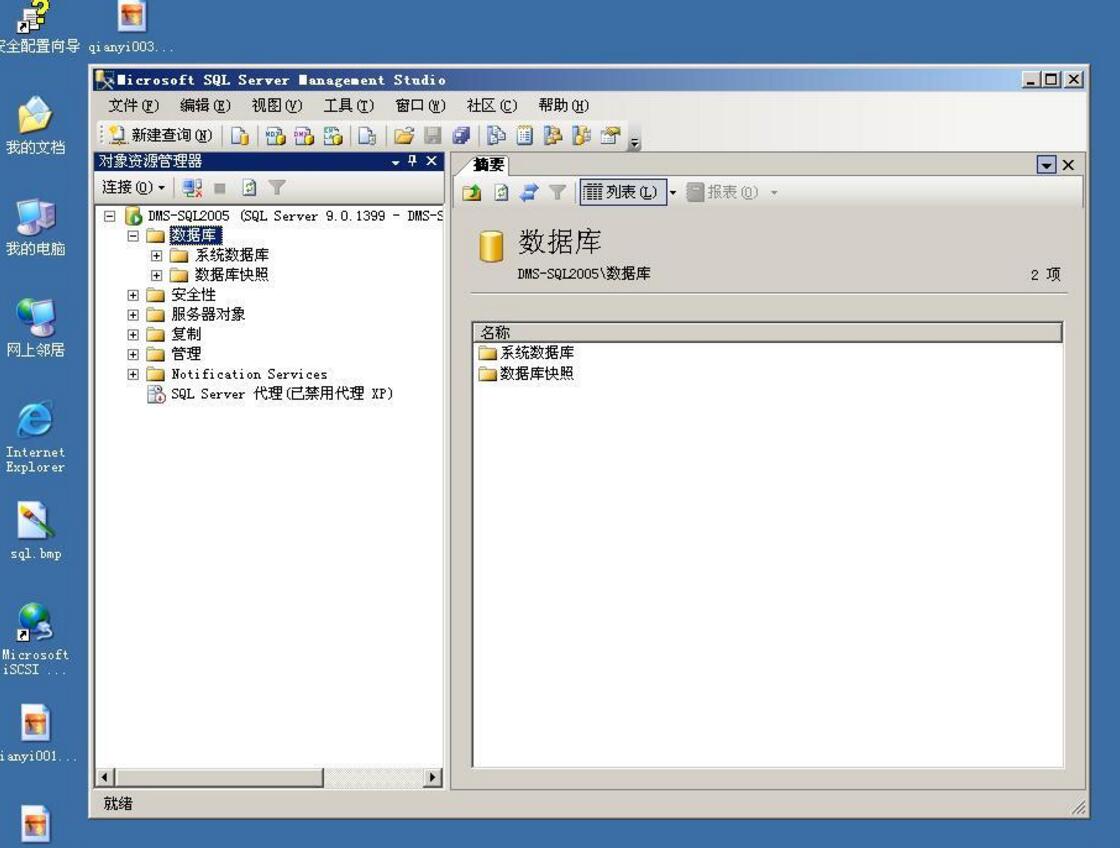Refresh the Object Explorer tree

tap(249, 188)
